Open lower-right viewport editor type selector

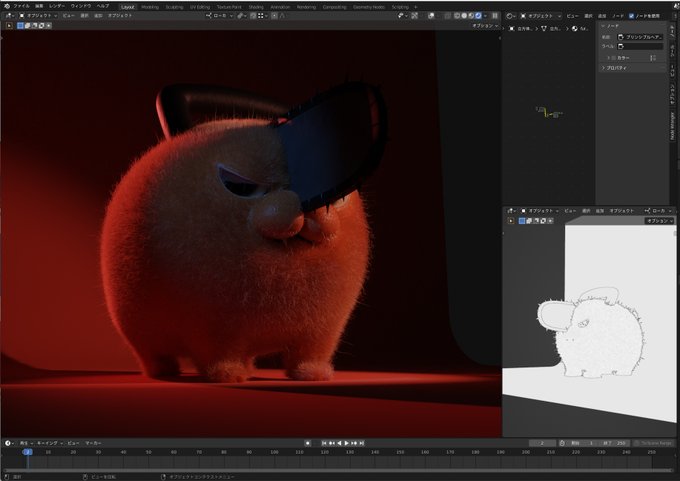point(511,211)
